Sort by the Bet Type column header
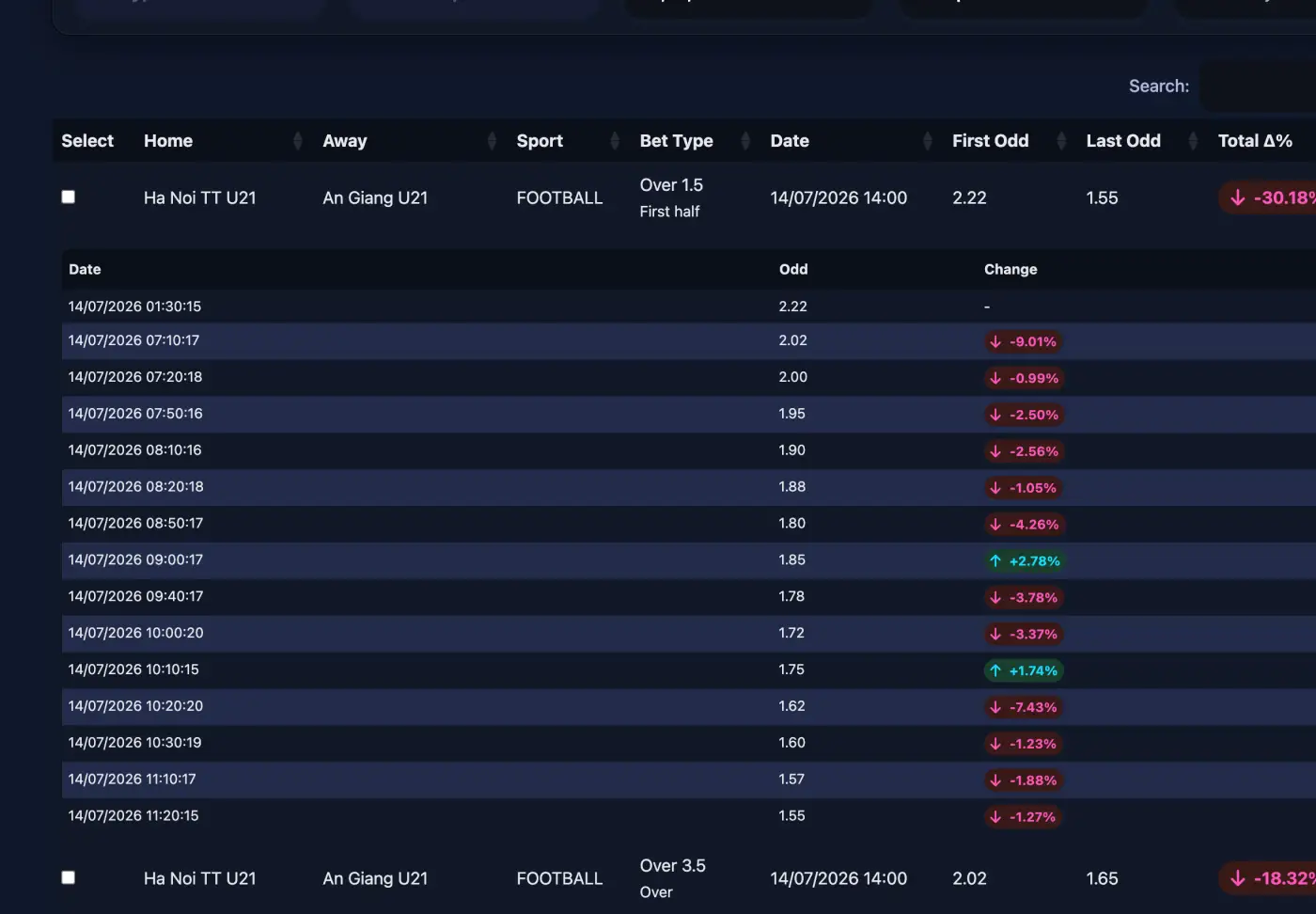This screenshot has height=914, width=1316. tap(696, 141)
